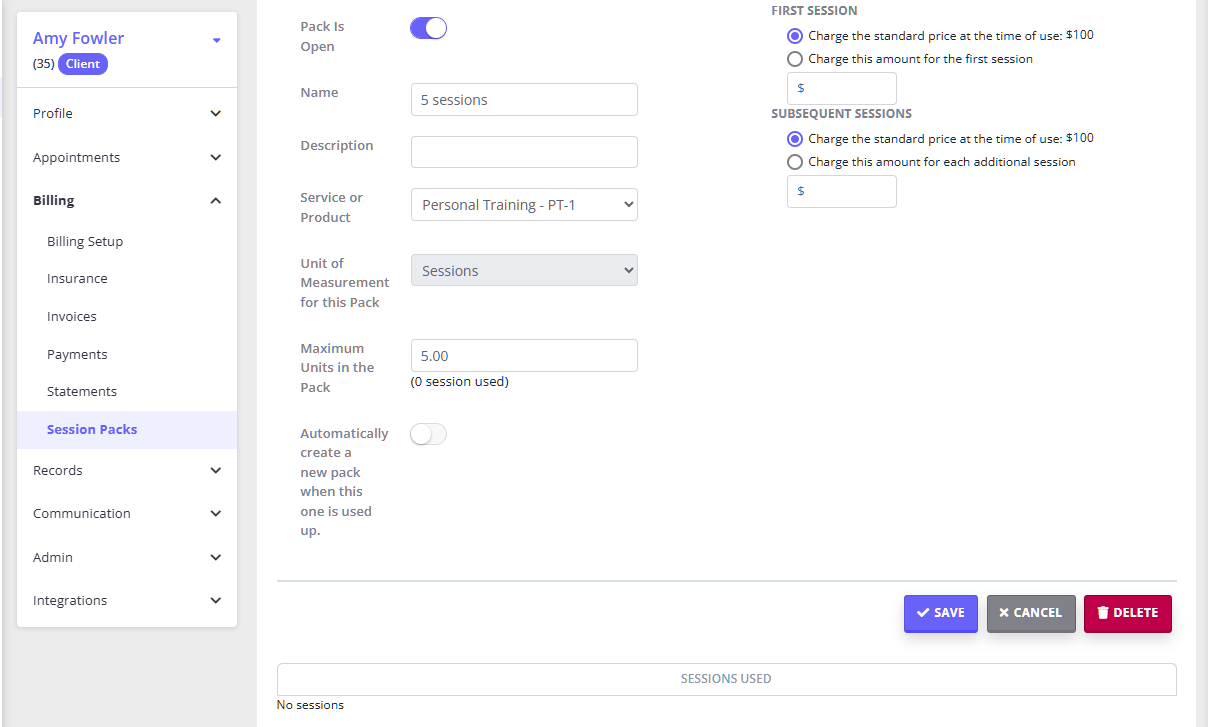
Task: Open Amy Fowler client dropdown arrow
Action: click(x=217, y=41)
